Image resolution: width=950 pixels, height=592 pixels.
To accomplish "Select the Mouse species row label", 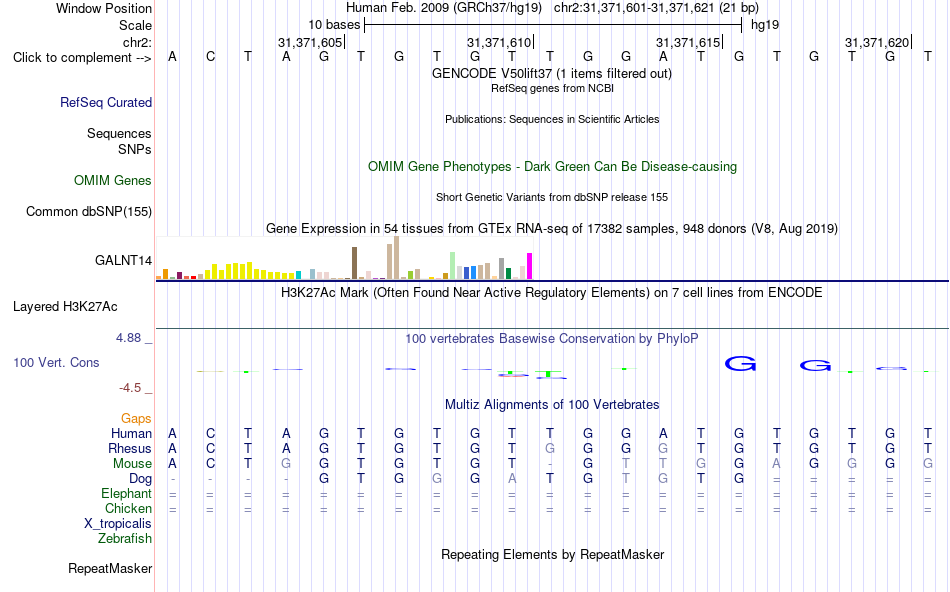I will [x=133, y=464].
